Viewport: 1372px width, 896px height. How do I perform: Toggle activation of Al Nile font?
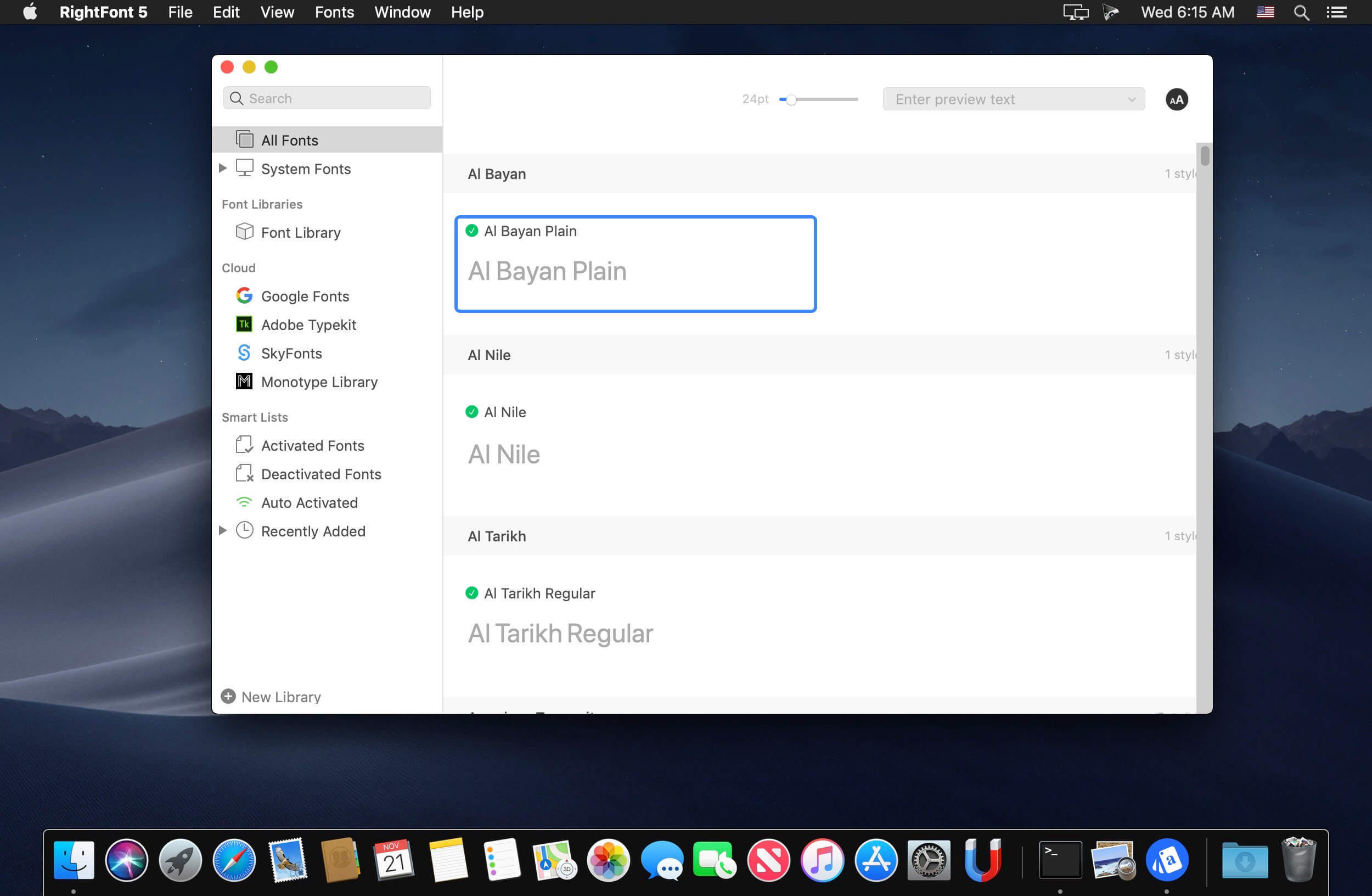(471, 412)
